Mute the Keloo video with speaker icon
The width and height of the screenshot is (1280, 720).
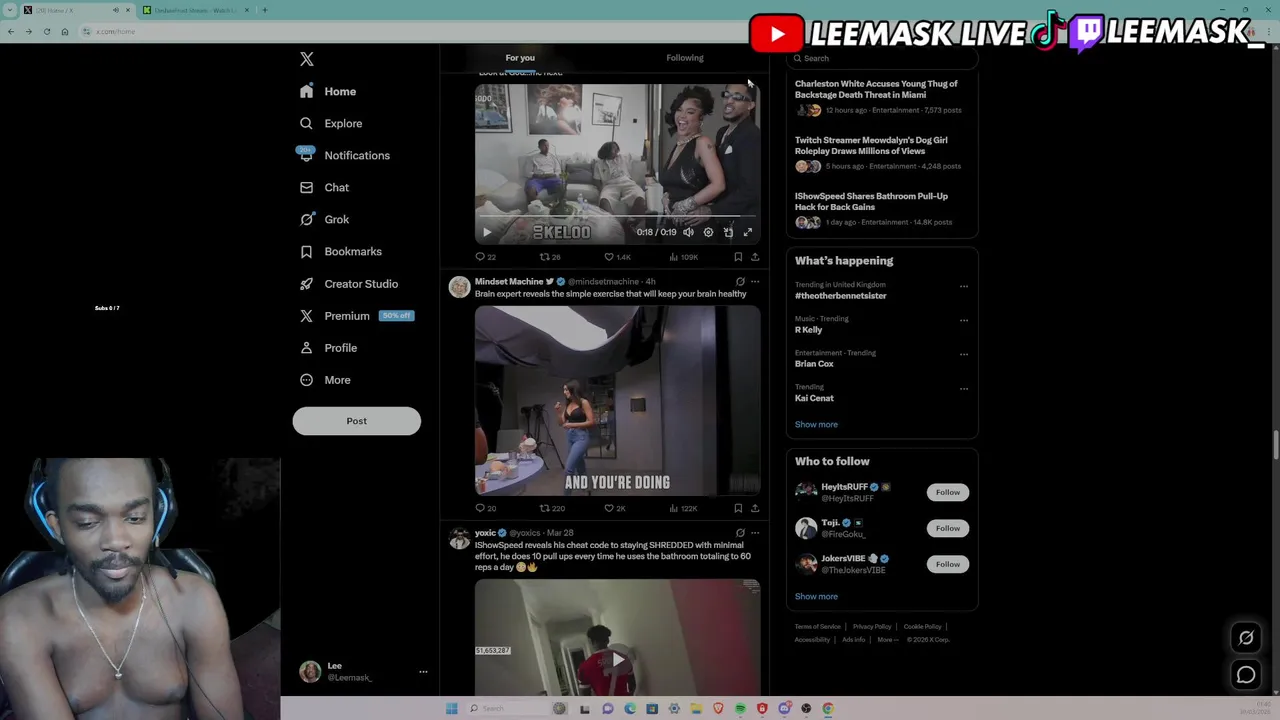688,232
